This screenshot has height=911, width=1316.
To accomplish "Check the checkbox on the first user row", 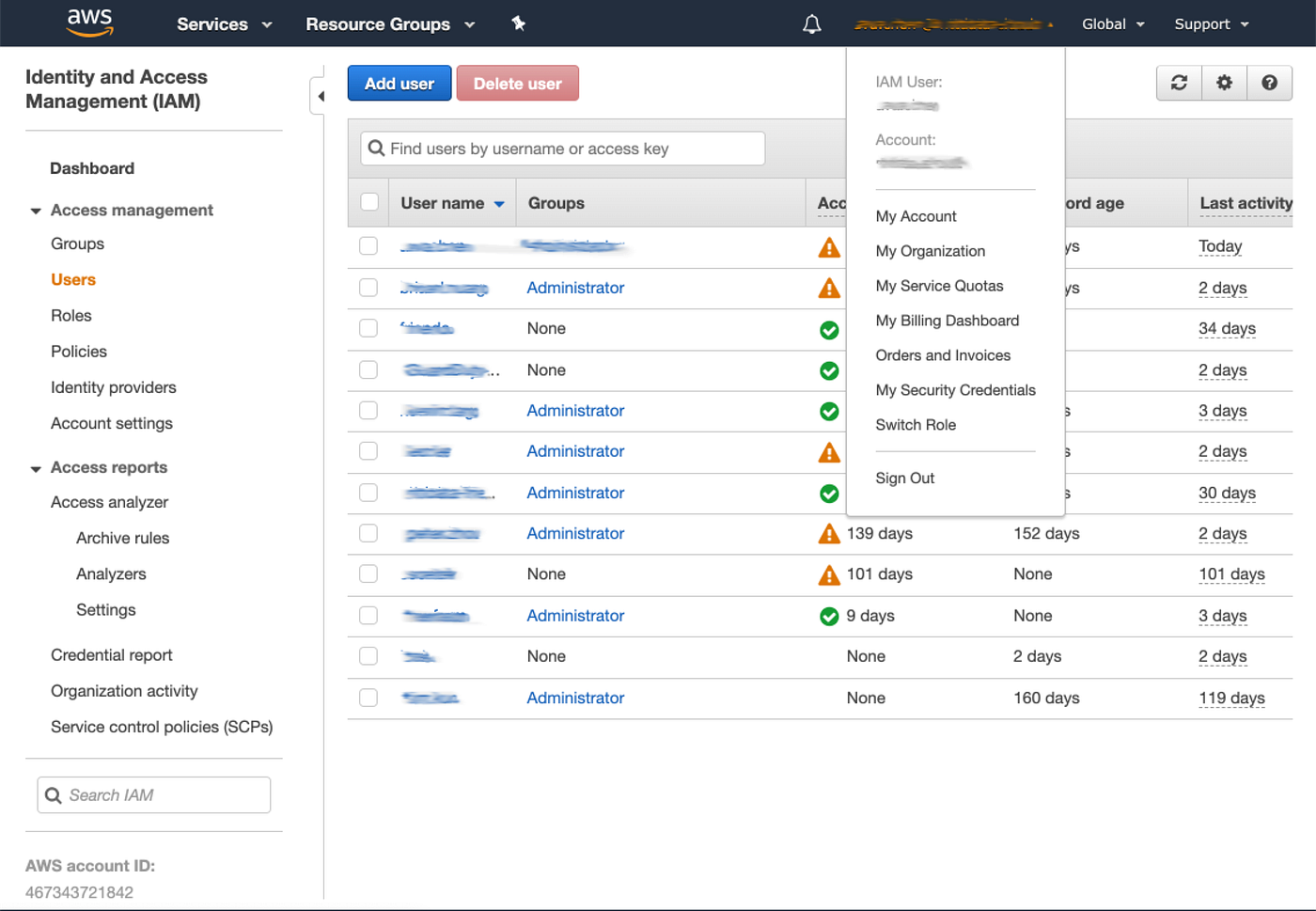I will pyautogui.click(x=368, y=246).
